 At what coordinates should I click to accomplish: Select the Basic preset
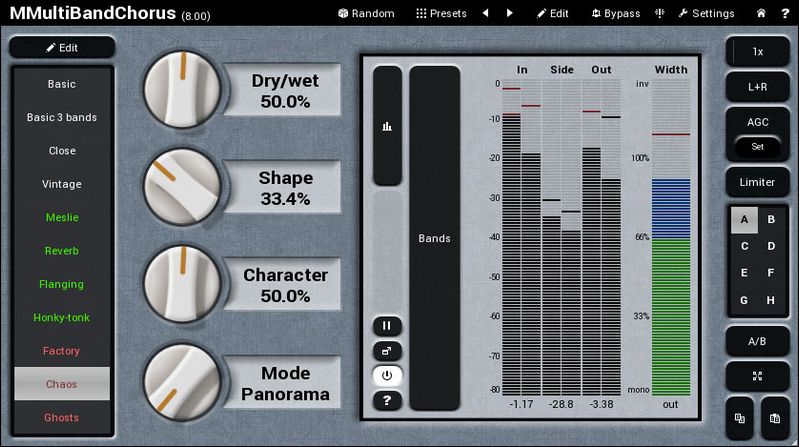[62, 84]
